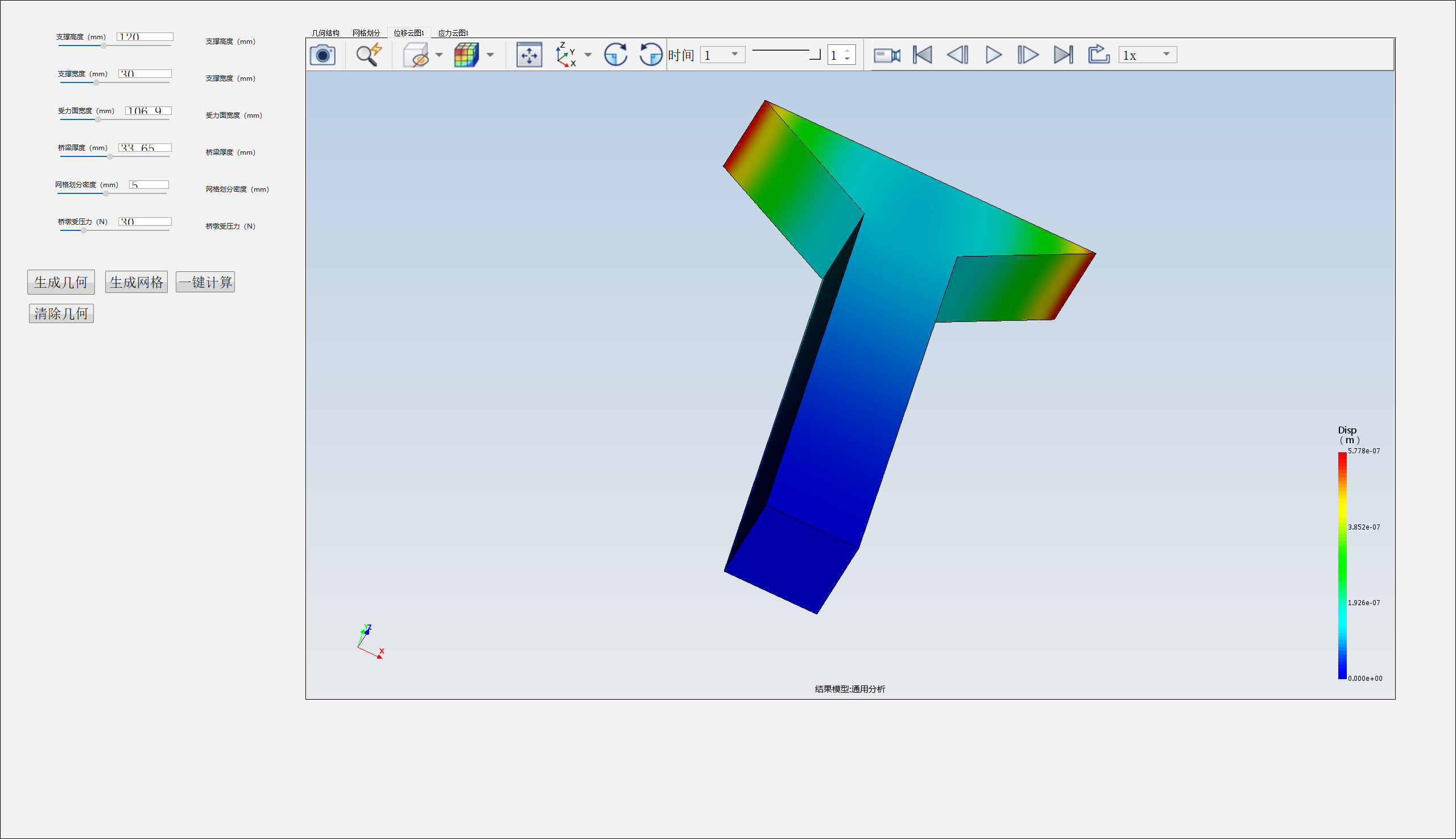Click the 时间 label in toolbar

(x=681, y=55)
